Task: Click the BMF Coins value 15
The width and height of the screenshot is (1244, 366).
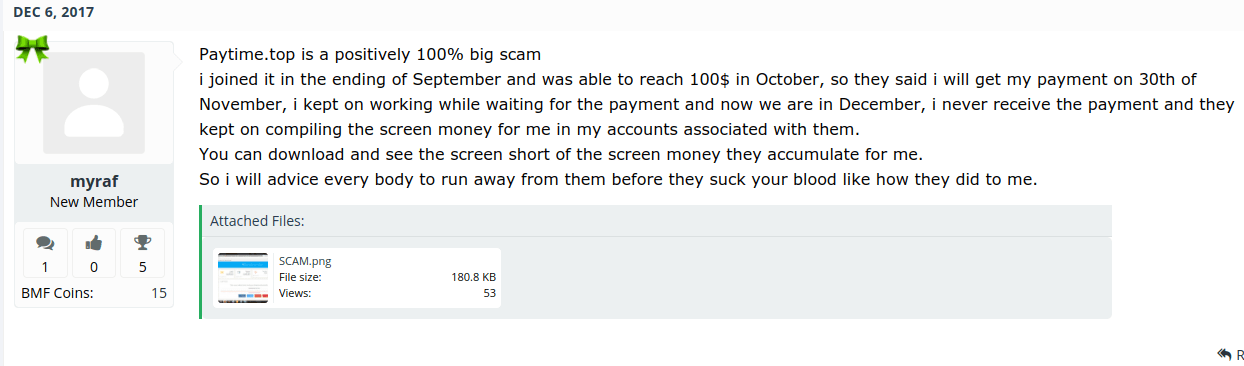Action: 159,293
